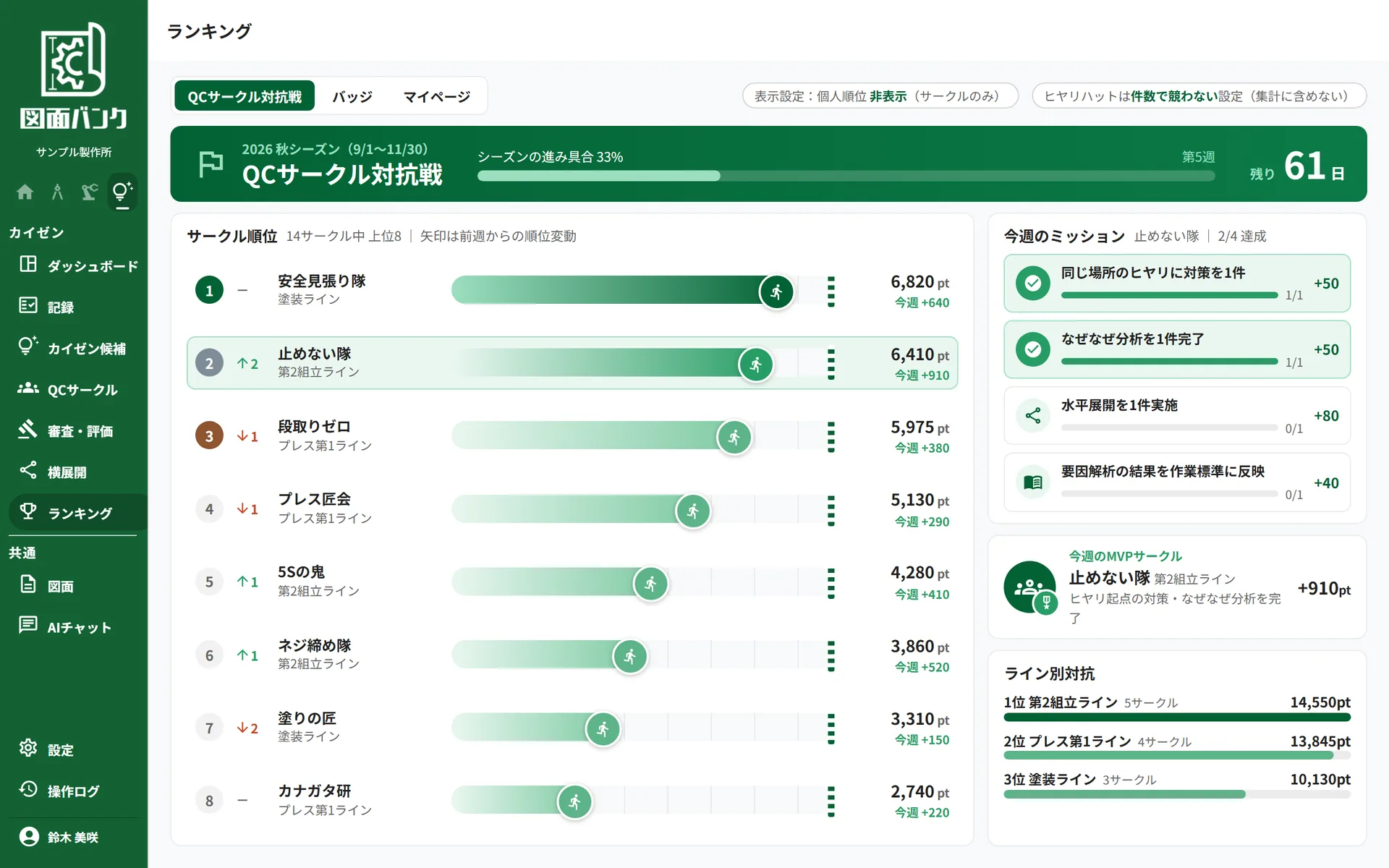Open completed mission 同じ場所のヒヤリに対策を1件
Screen dimensions: 1389x868
(1177, 284)
